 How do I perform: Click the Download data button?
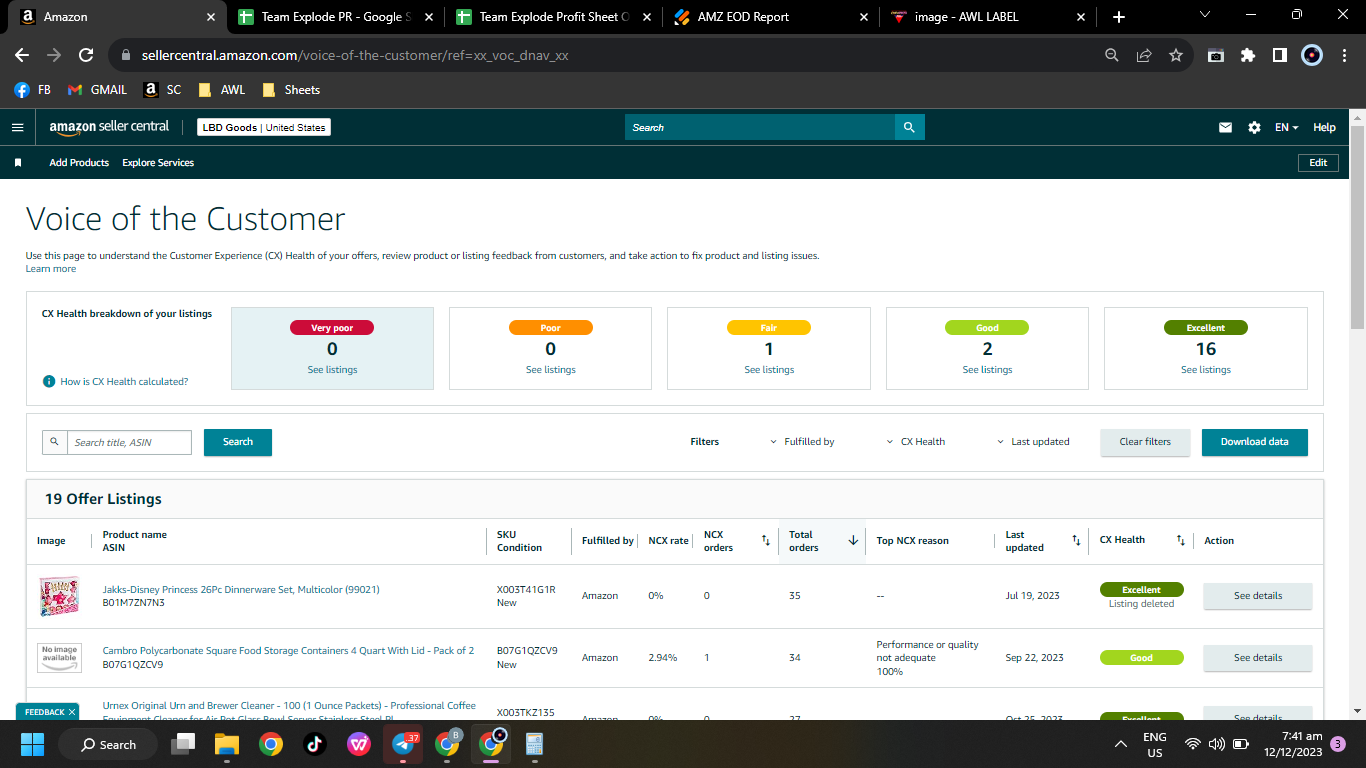point(1255,442)
